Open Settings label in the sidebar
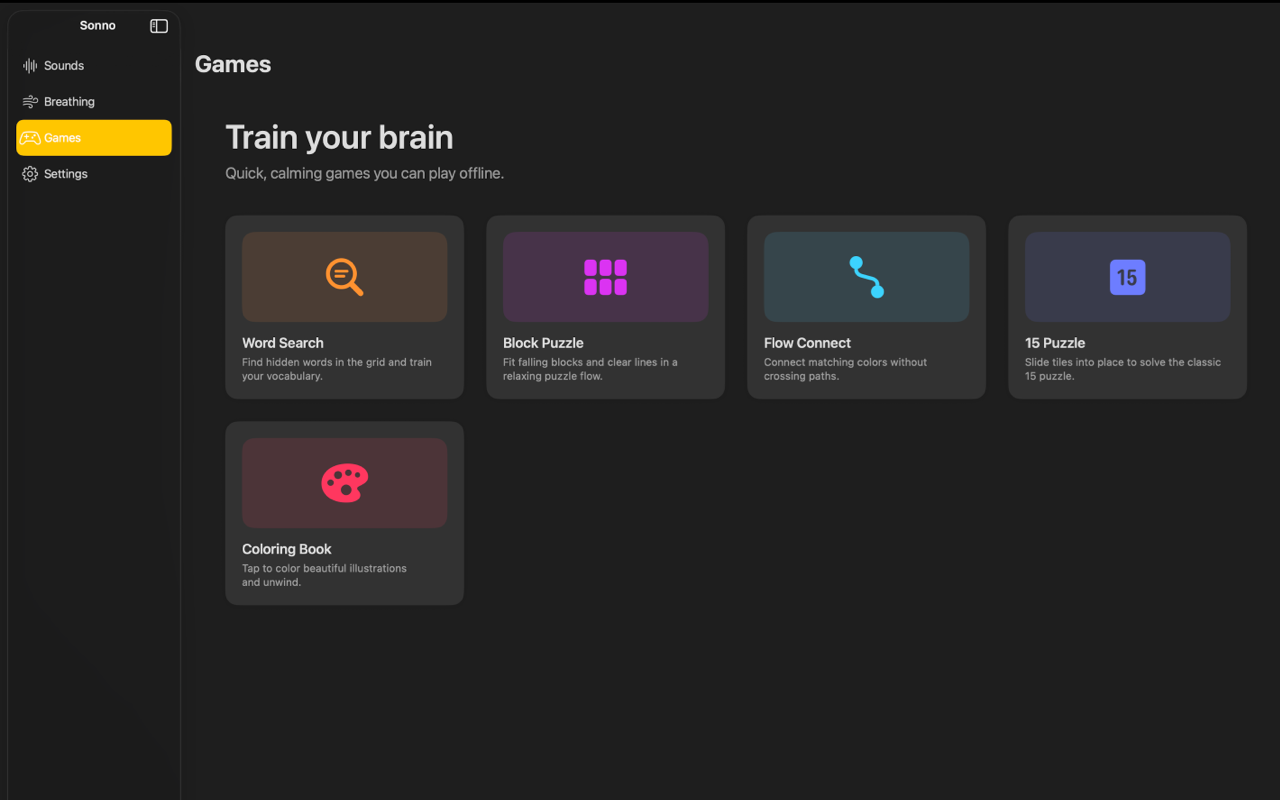 pos(66,174)
